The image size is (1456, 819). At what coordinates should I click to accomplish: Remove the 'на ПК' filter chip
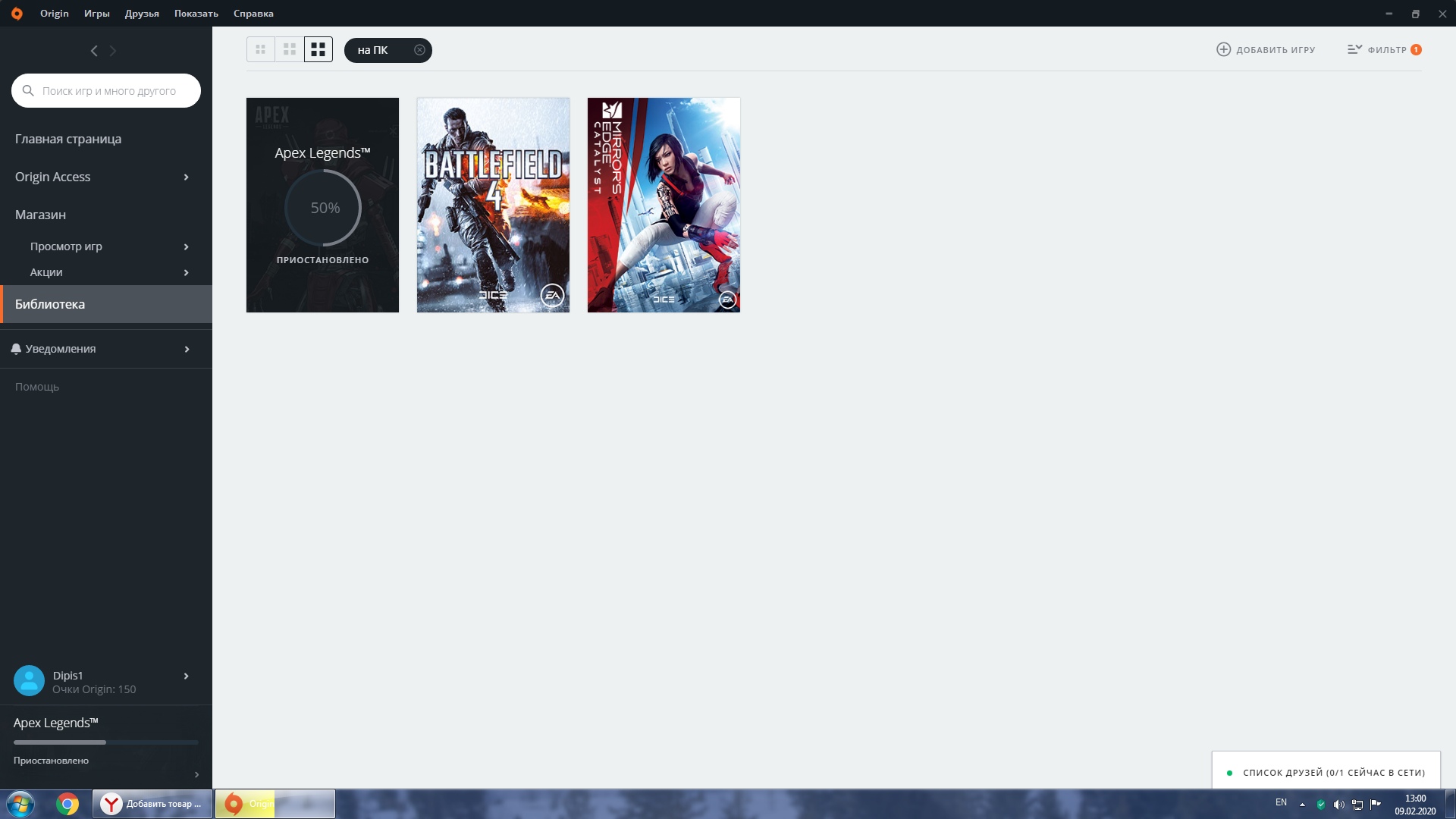(x=419, y=50)
